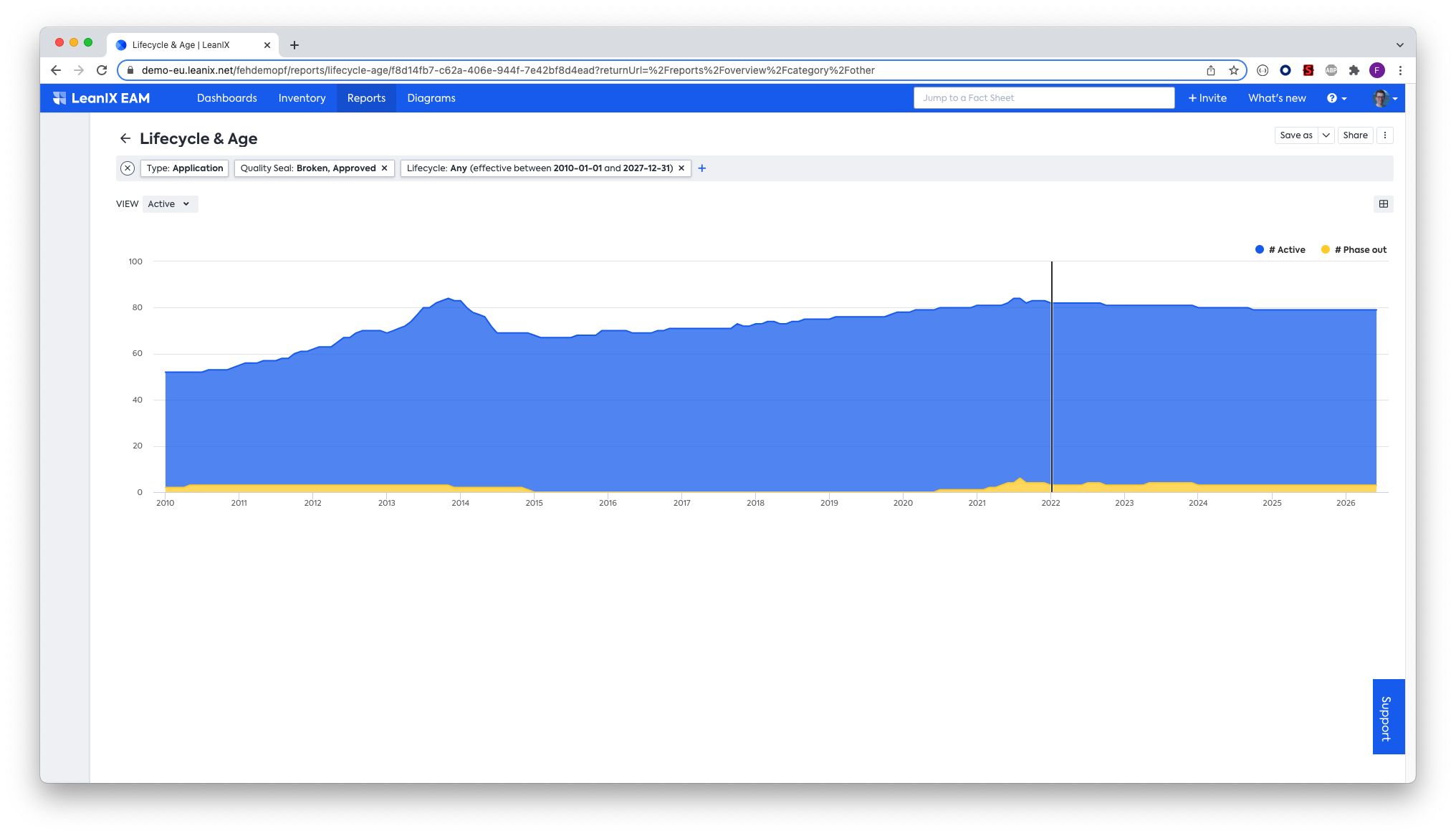This screenshot has width=1456, height=836.
Task: Toggle the # Phase out legend series
Action: (x=1354, y=250)
